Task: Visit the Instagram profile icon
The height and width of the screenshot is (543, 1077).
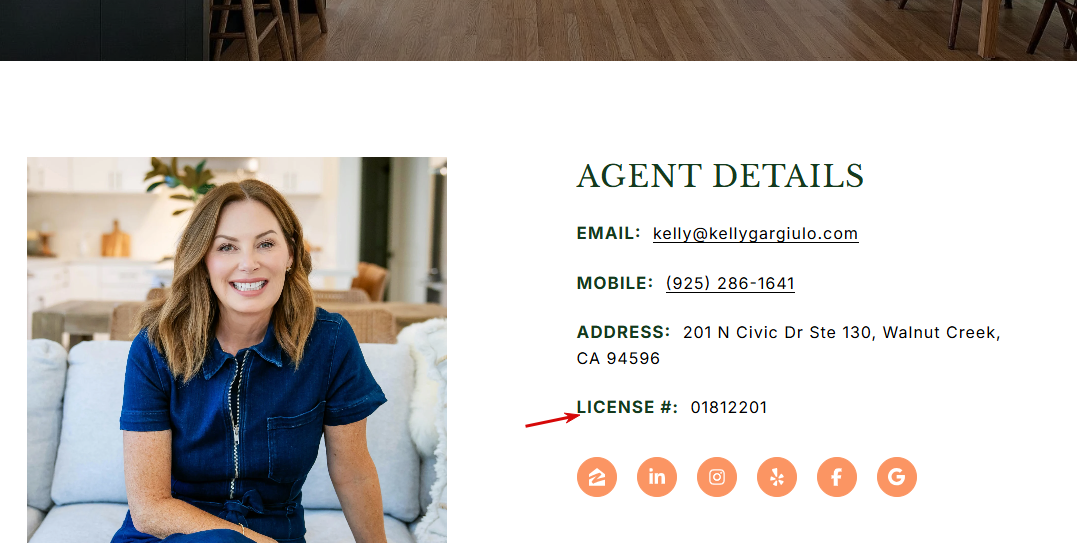Action: [717, 476]
